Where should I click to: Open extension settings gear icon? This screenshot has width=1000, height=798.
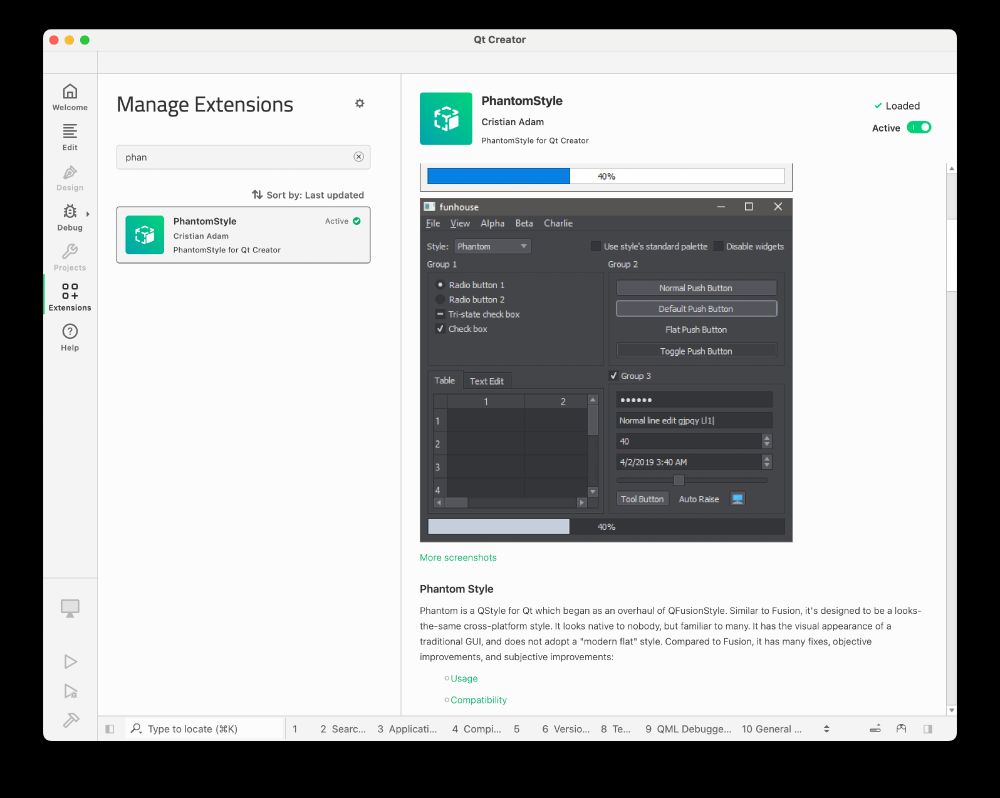pos(360,103)
